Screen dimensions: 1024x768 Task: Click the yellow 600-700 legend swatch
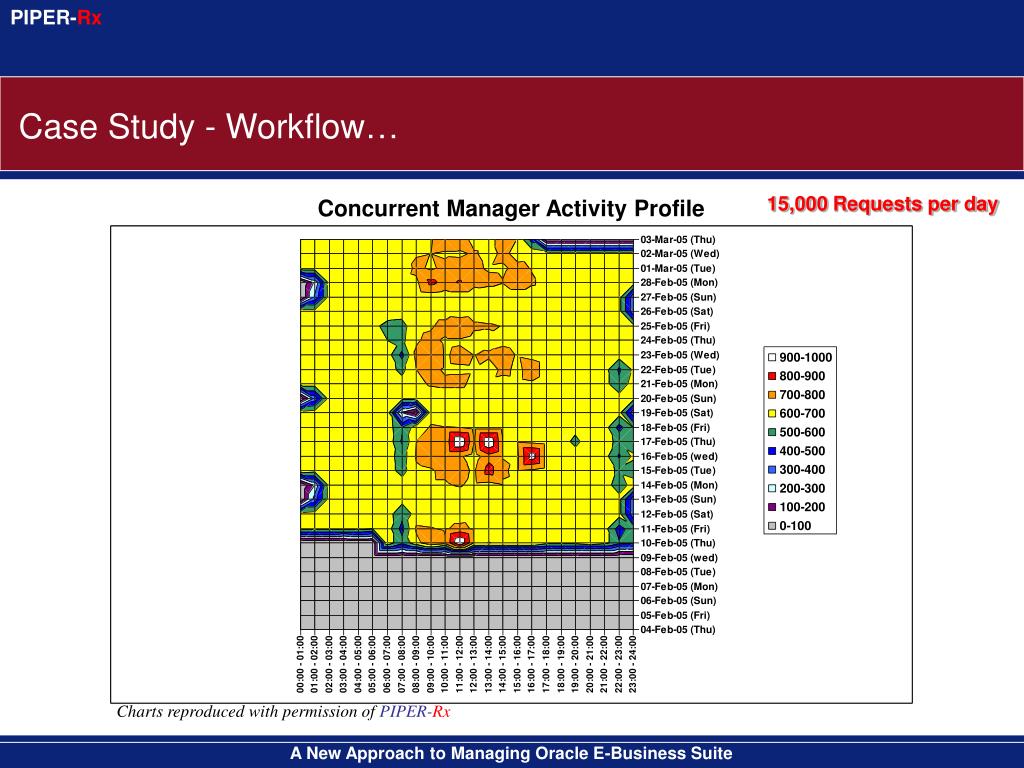772,413
